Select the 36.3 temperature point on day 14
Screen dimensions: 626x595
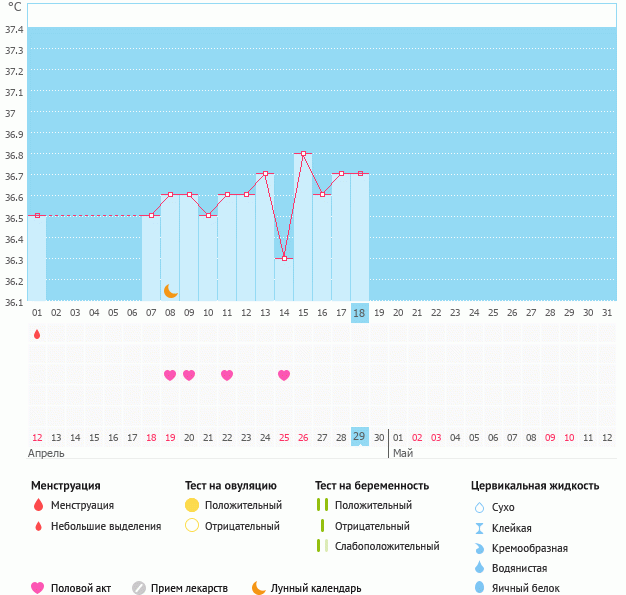[284, 258]
